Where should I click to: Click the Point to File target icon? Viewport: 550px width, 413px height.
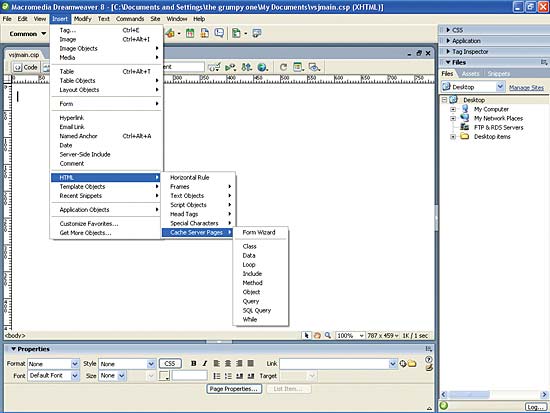(403, 364)
